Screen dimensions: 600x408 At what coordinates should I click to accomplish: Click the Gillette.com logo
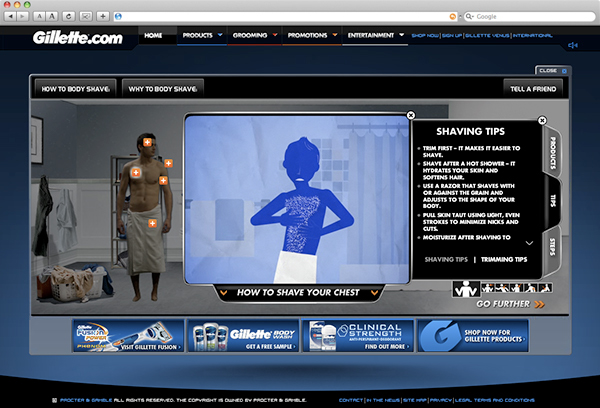(x=78, y=38)
